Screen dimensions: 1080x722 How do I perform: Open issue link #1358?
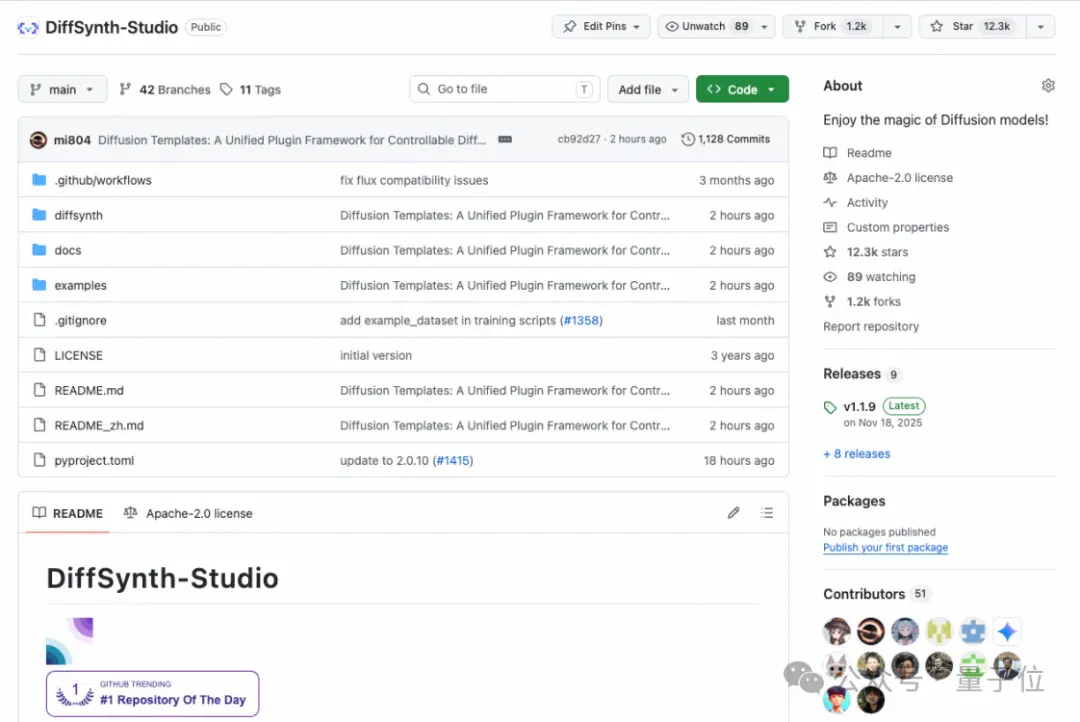tap(581, 320)
